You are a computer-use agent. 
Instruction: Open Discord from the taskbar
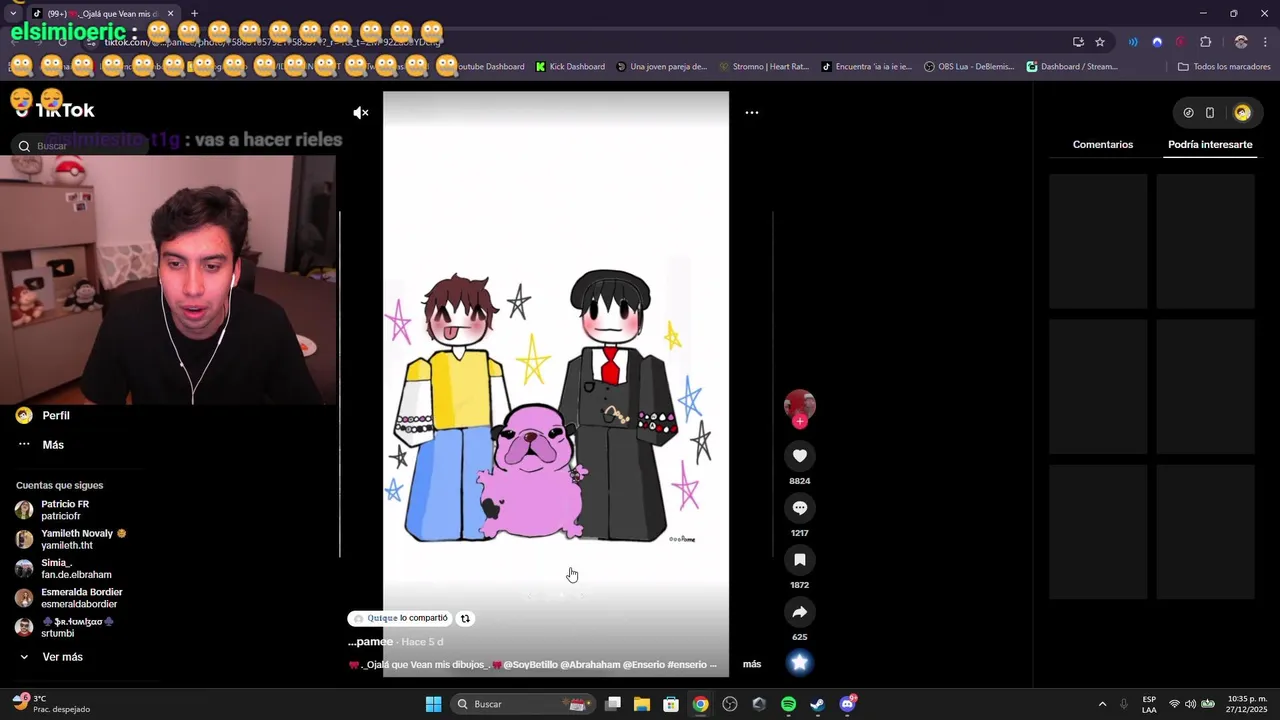(848, 704)
